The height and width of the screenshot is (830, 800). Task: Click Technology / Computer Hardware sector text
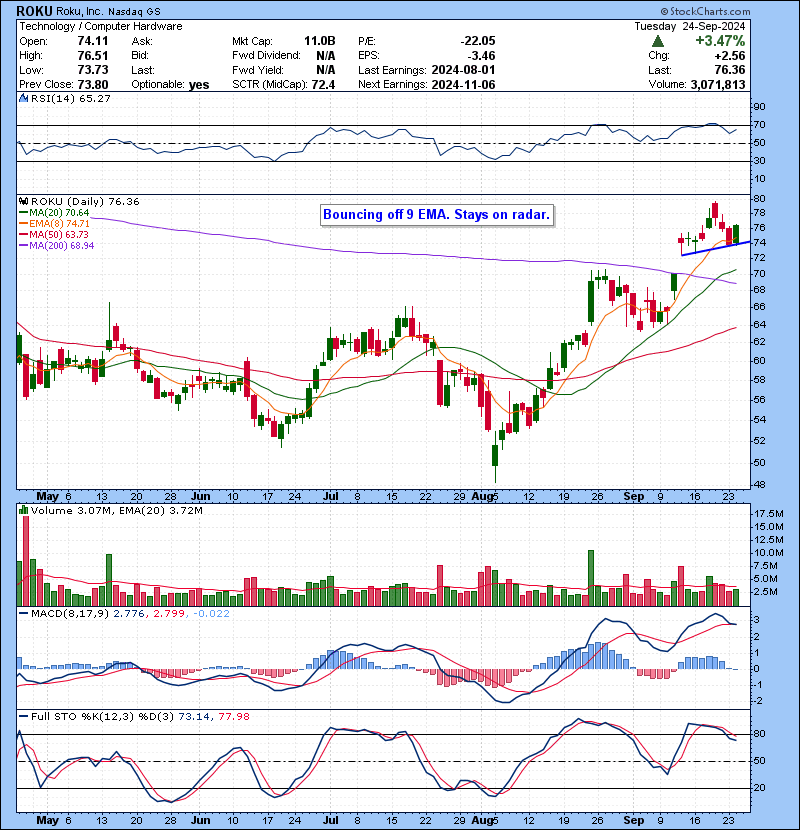tap(101, 26)
